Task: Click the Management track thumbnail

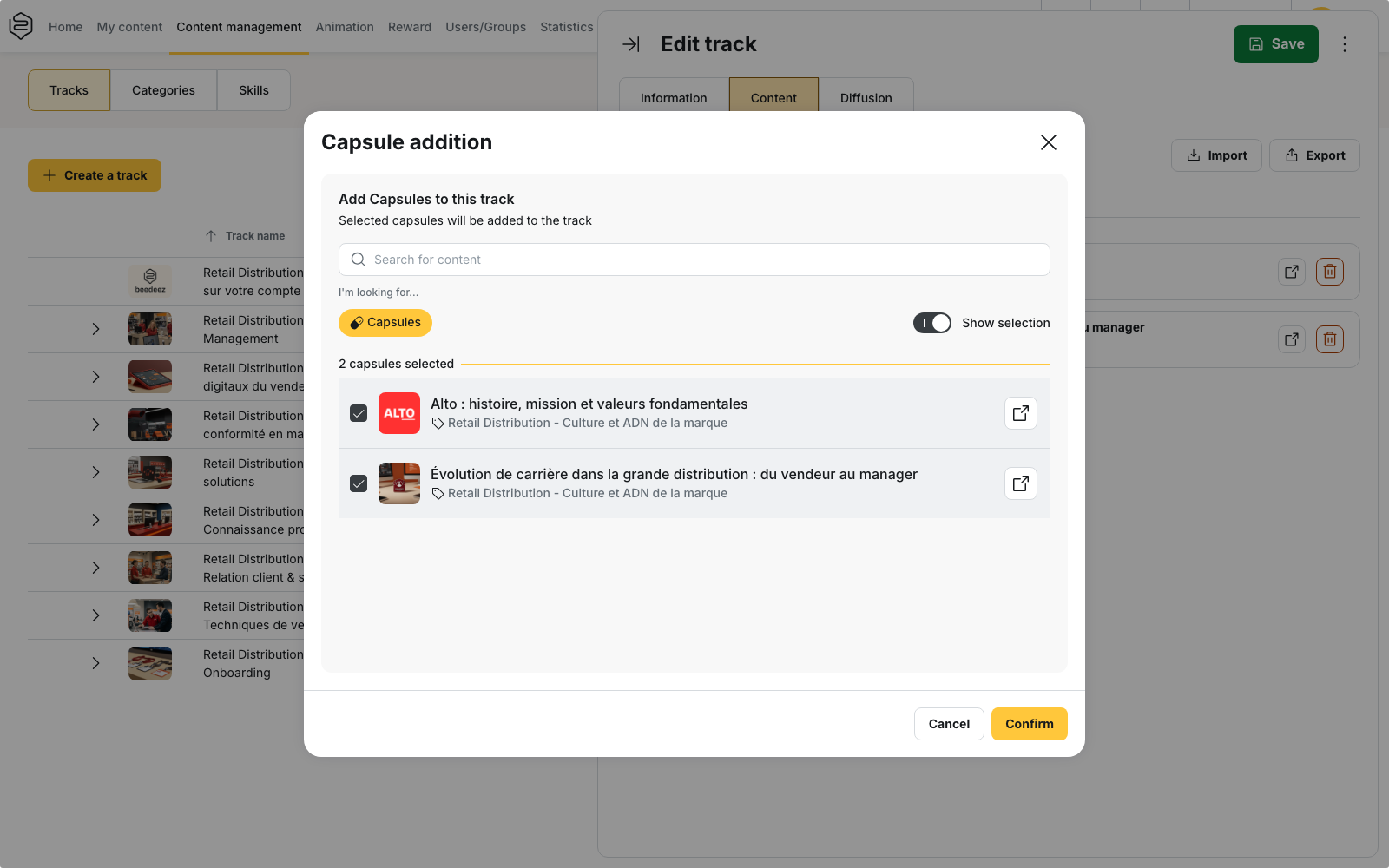Action: (x=150, y=329)
